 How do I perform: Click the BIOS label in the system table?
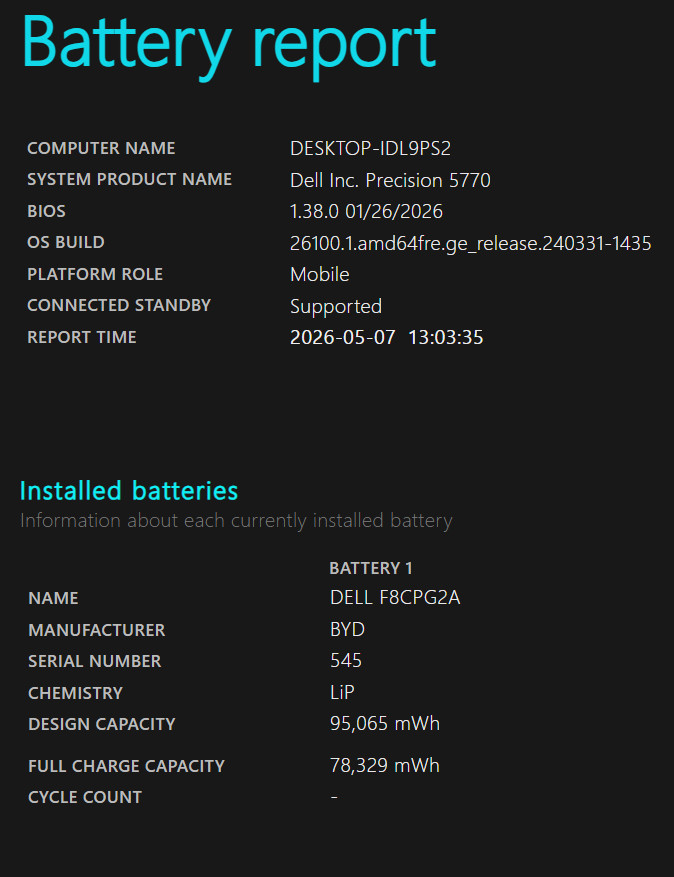coord(46,211)
